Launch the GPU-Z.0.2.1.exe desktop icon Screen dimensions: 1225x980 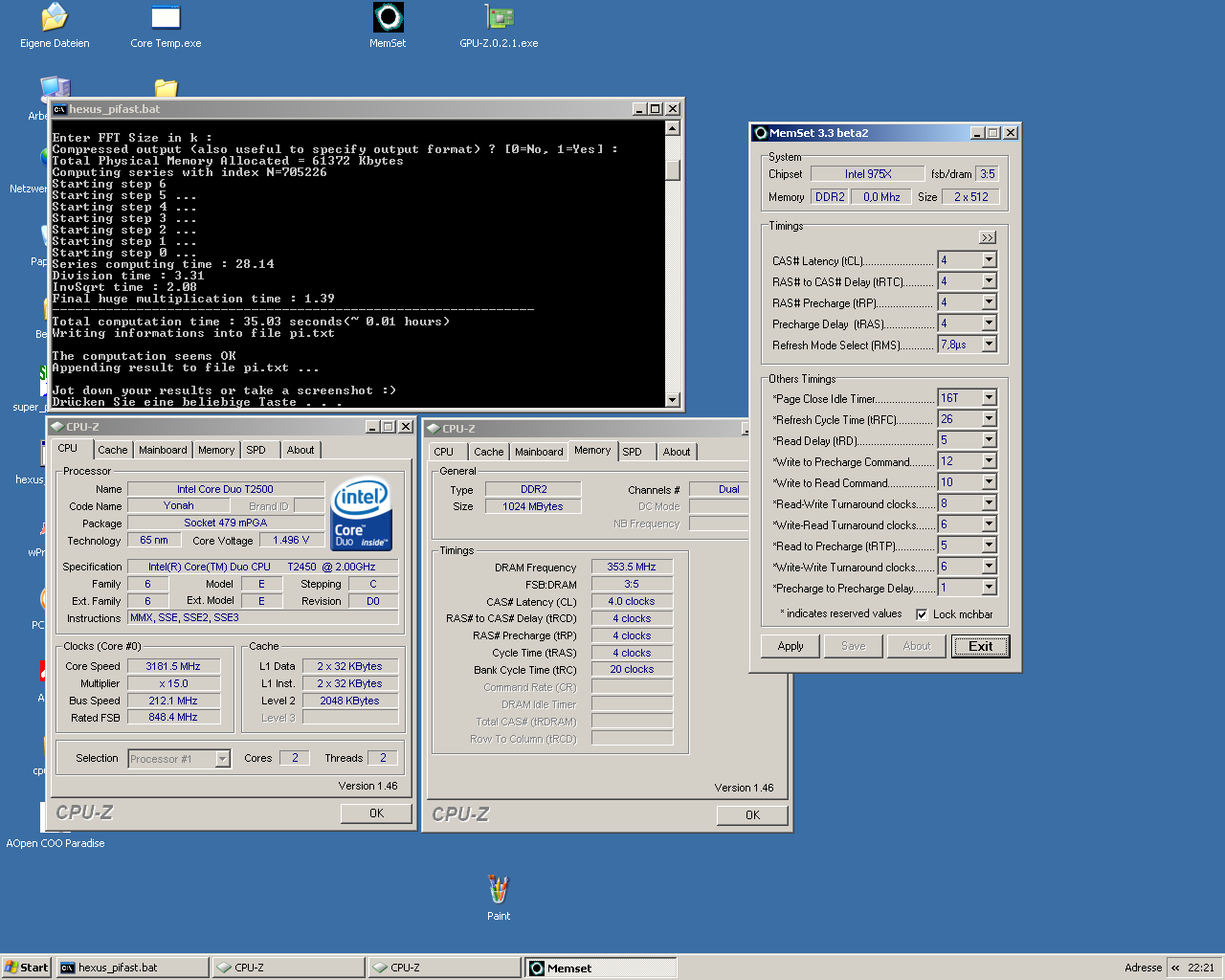[x=499, y=17]
